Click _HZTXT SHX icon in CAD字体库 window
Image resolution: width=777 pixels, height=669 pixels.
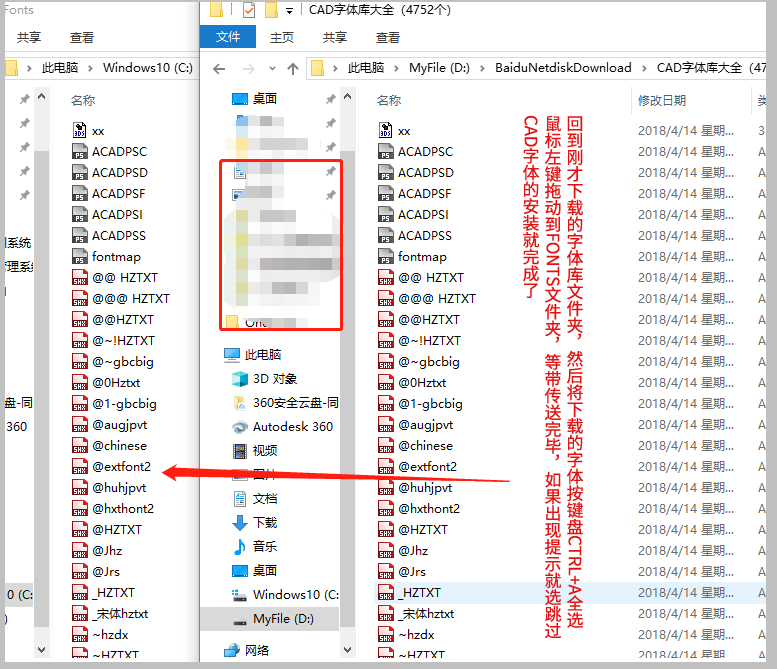[x=386, y=592]
